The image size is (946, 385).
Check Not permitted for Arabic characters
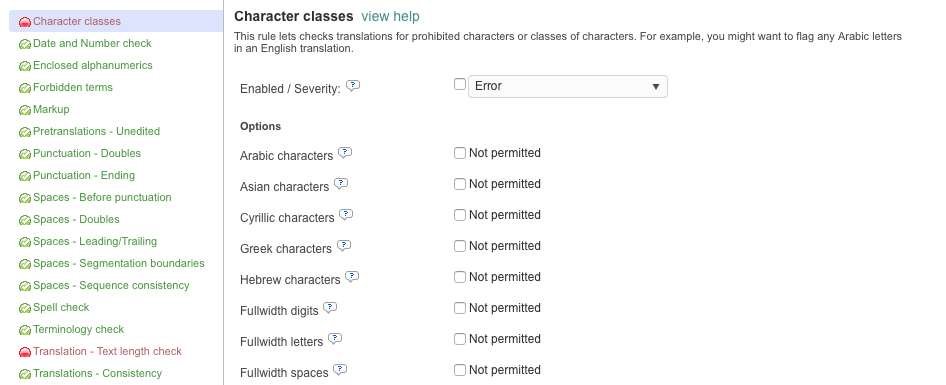[x=460, y=153]
